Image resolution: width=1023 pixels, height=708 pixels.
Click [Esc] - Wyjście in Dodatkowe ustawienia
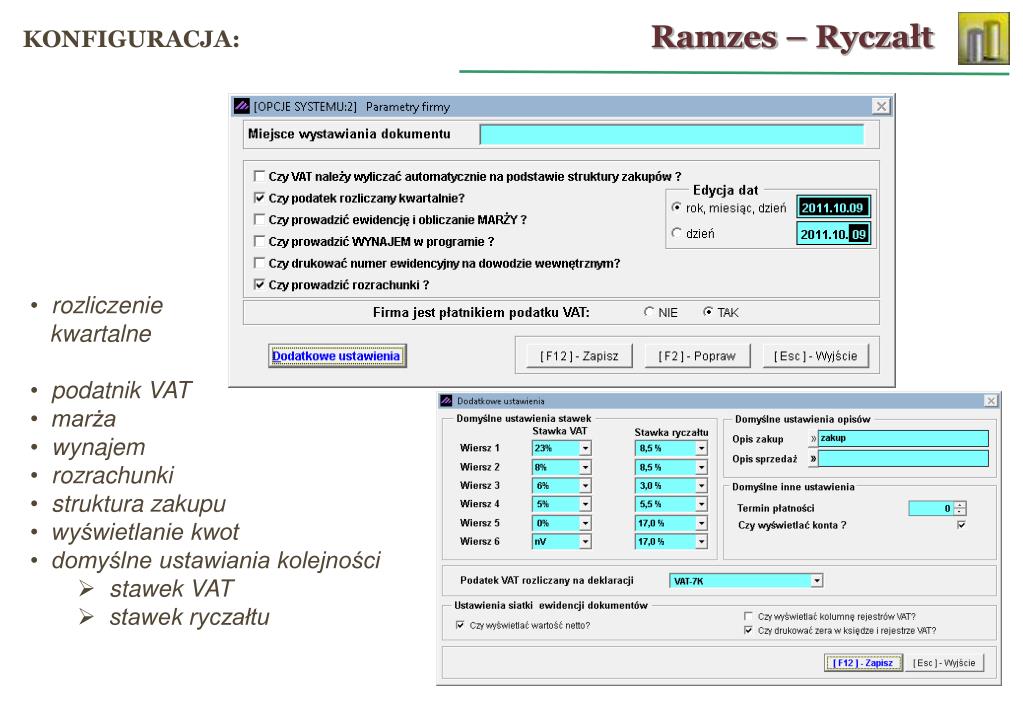[x=944, y=663]
